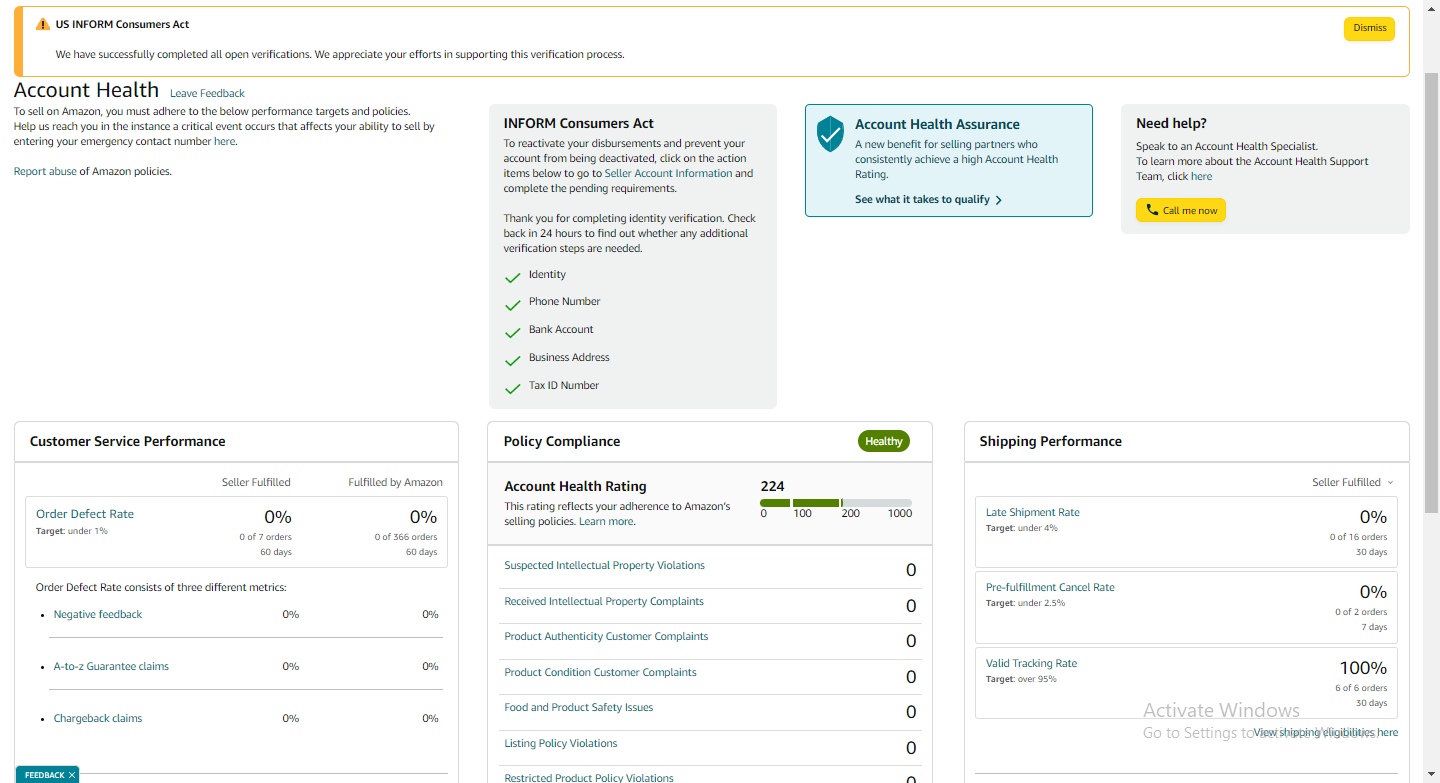The height and width of the screenshot is (783, 1440).
Task: Click the 'Target: under 2.5%' text
Action: pyautogui.click(x=1025, y=603)
